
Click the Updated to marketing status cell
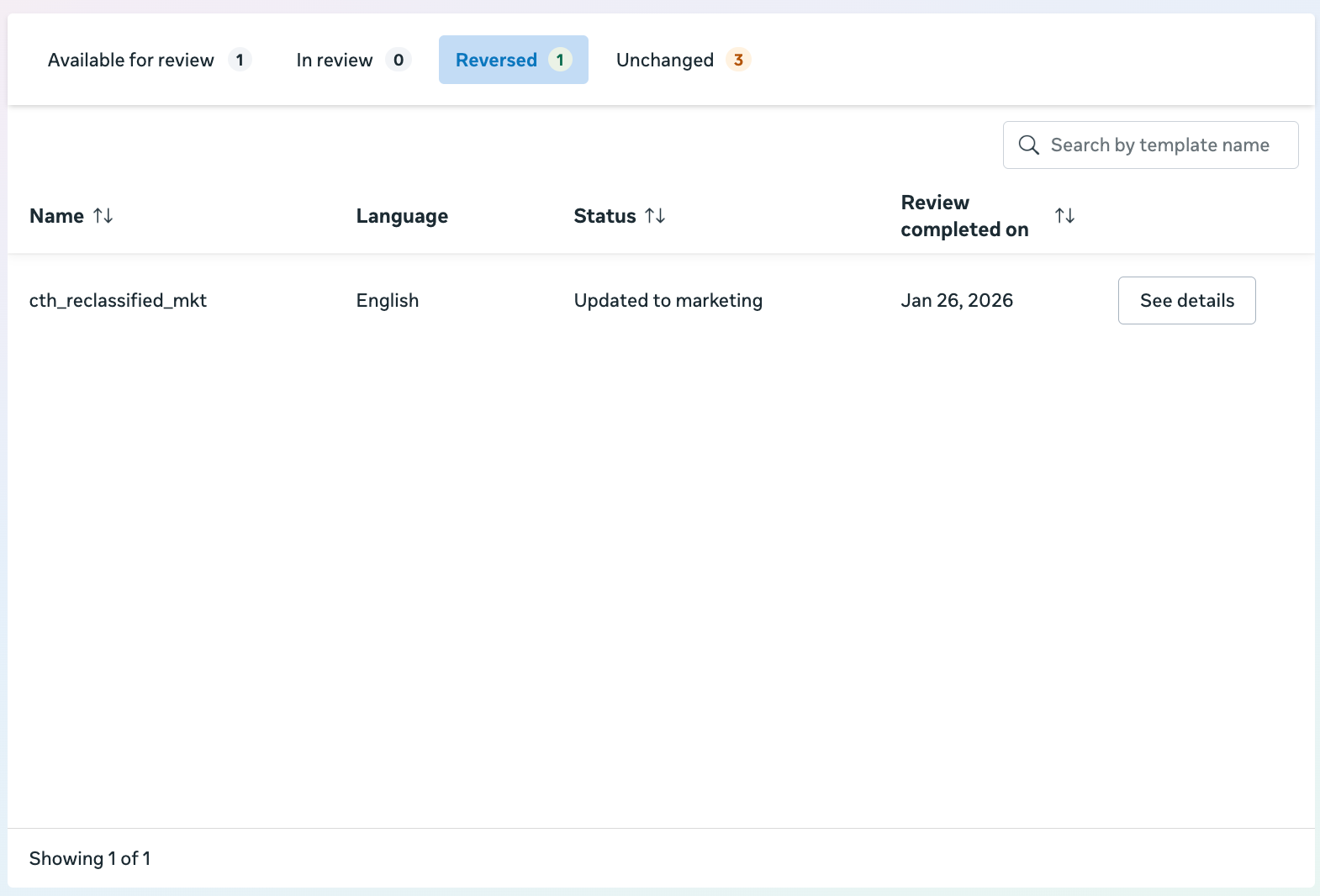pyautogui.click(x=668, y=300)
